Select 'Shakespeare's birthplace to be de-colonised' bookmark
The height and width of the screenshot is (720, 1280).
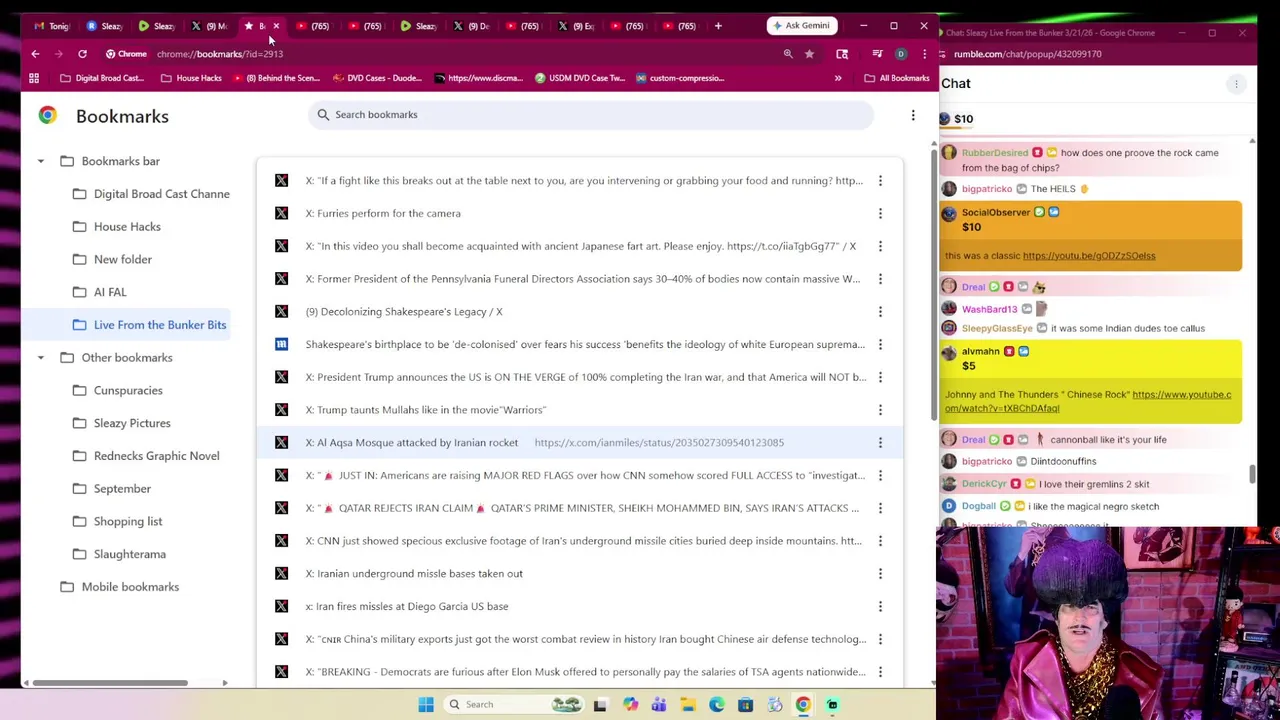click(x=580, y=345)
